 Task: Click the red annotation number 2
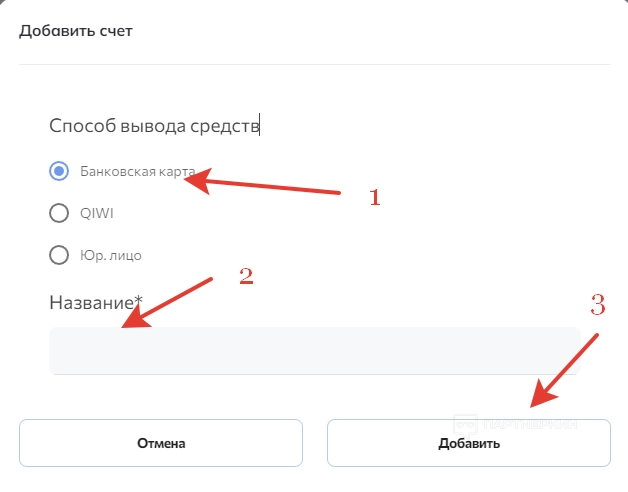coord(245,277)
